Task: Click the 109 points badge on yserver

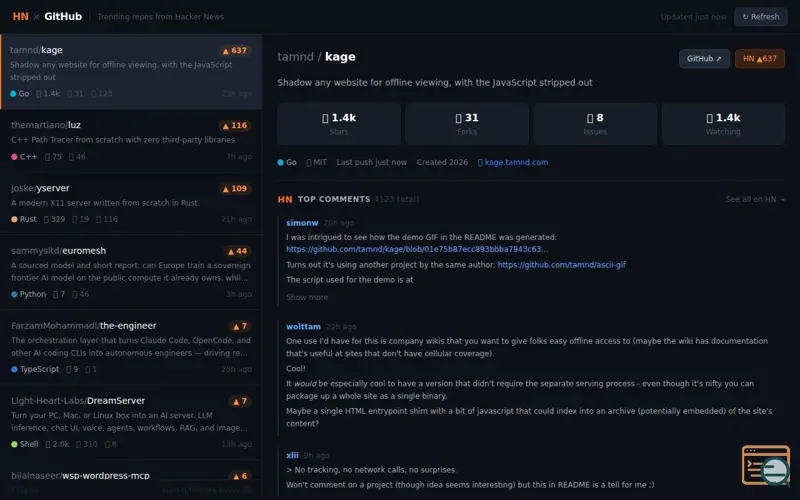Action: (235, 189)
